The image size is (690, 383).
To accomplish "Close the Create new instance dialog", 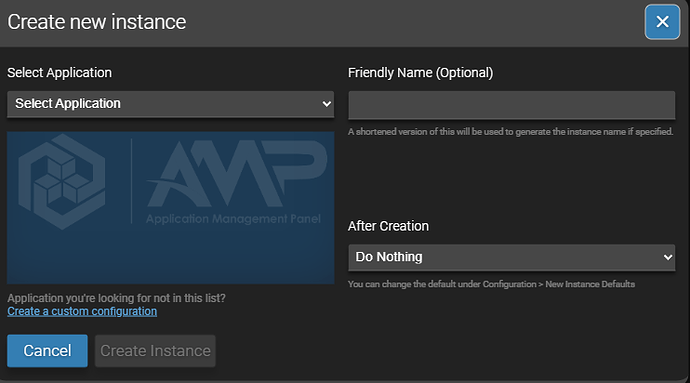I will pyautogui.click(x=662, y=22).
